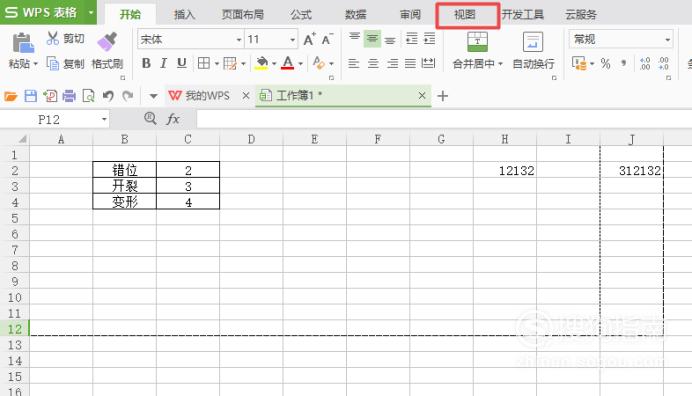Viewport: 692px width, 396px height.
Task: Expand the Paste options arrow
Action: click(35, 64)
